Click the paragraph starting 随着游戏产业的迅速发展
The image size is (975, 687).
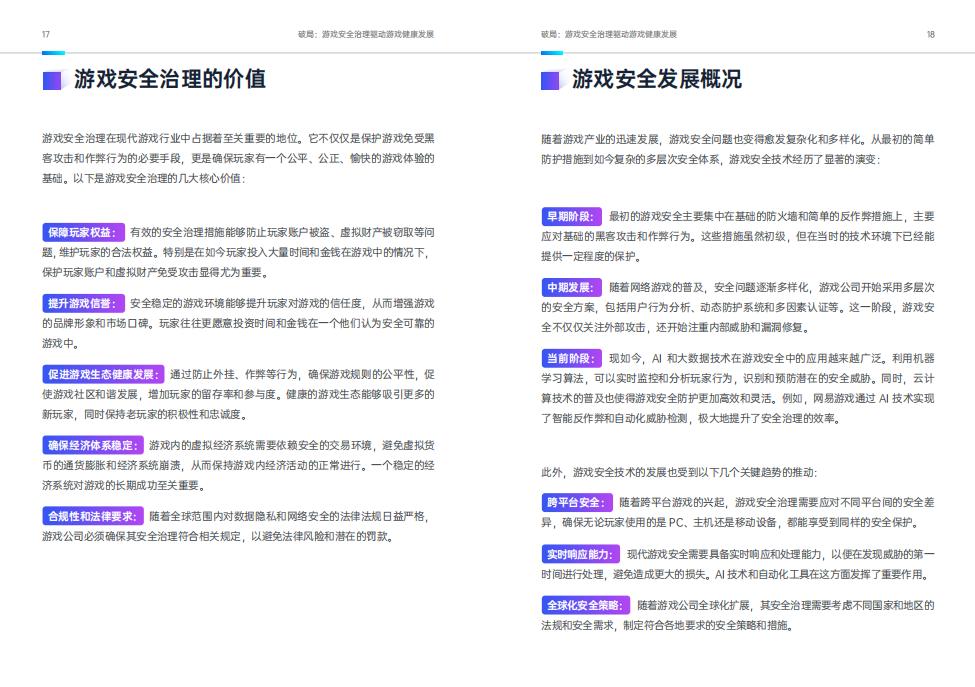coord(737,149)
